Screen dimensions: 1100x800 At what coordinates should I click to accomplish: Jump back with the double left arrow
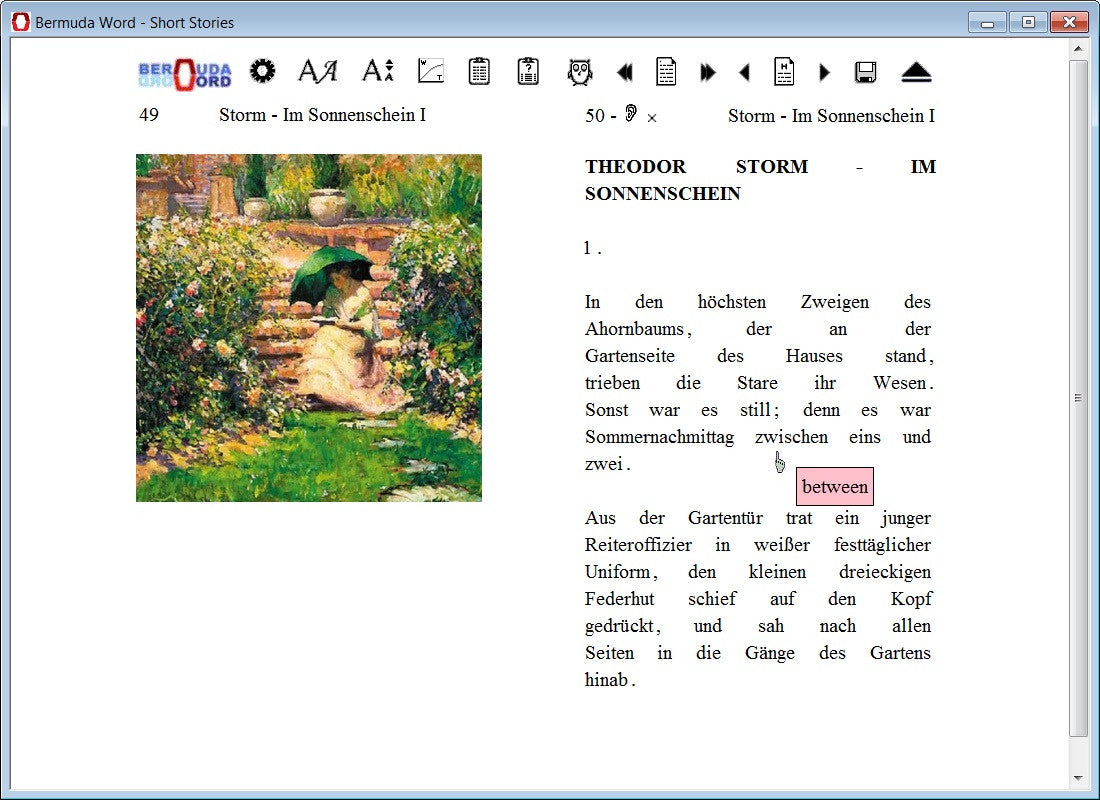pos(624,72)
